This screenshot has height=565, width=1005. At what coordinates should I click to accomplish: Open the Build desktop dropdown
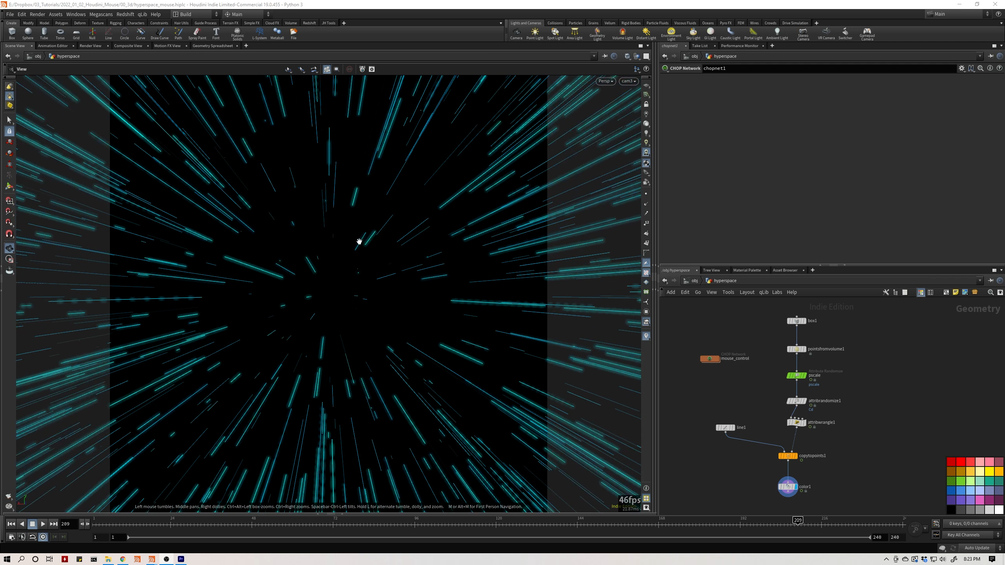click(x=194, y=14)
